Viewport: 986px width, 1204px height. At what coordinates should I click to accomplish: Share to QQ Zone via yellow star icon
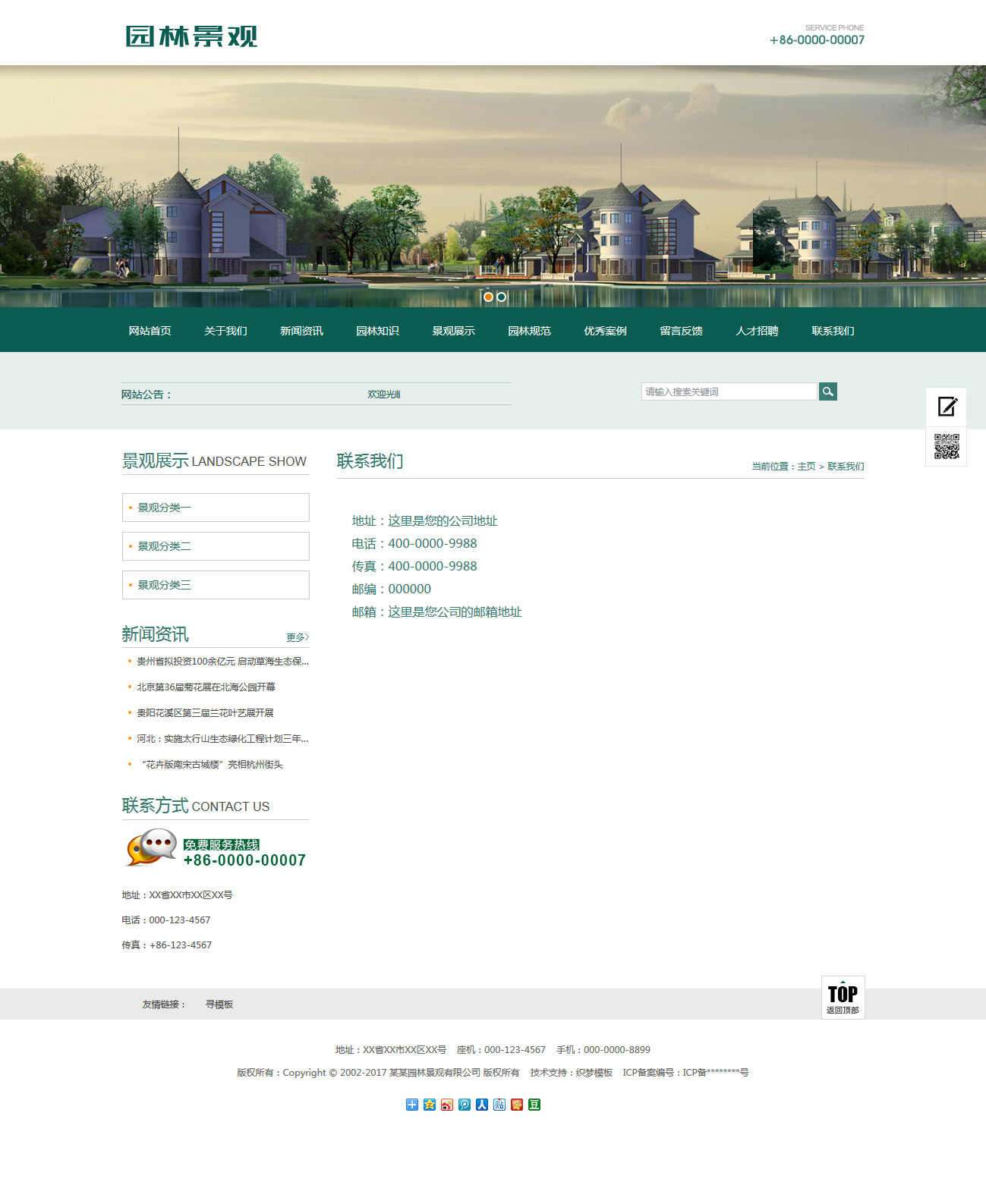coord(430,1105)
